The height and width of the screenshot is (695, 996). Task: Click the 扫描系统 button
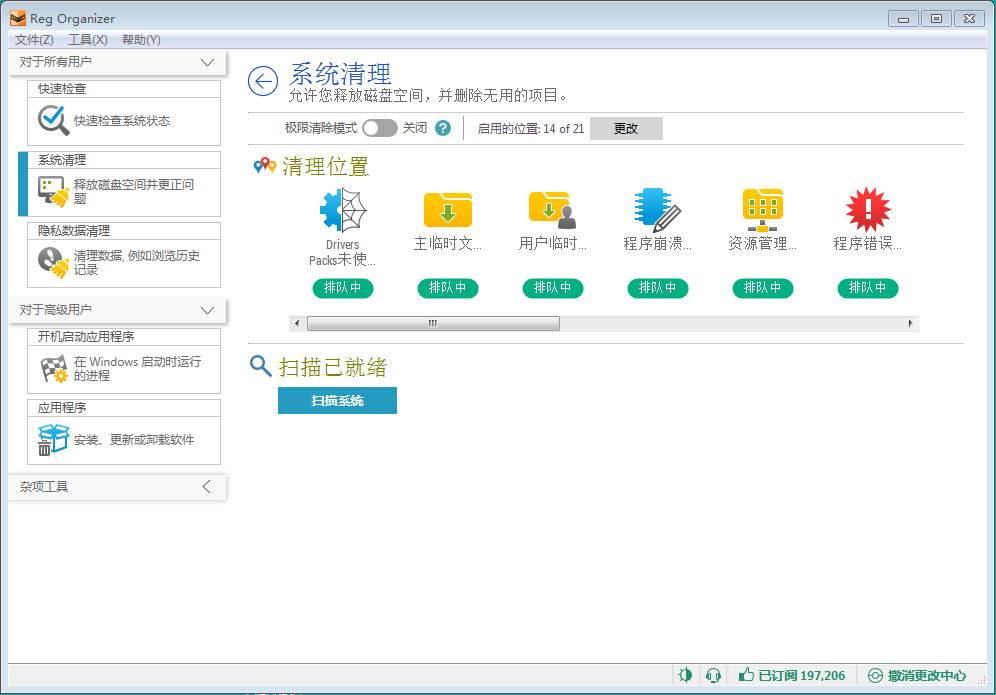coord(337,401)
